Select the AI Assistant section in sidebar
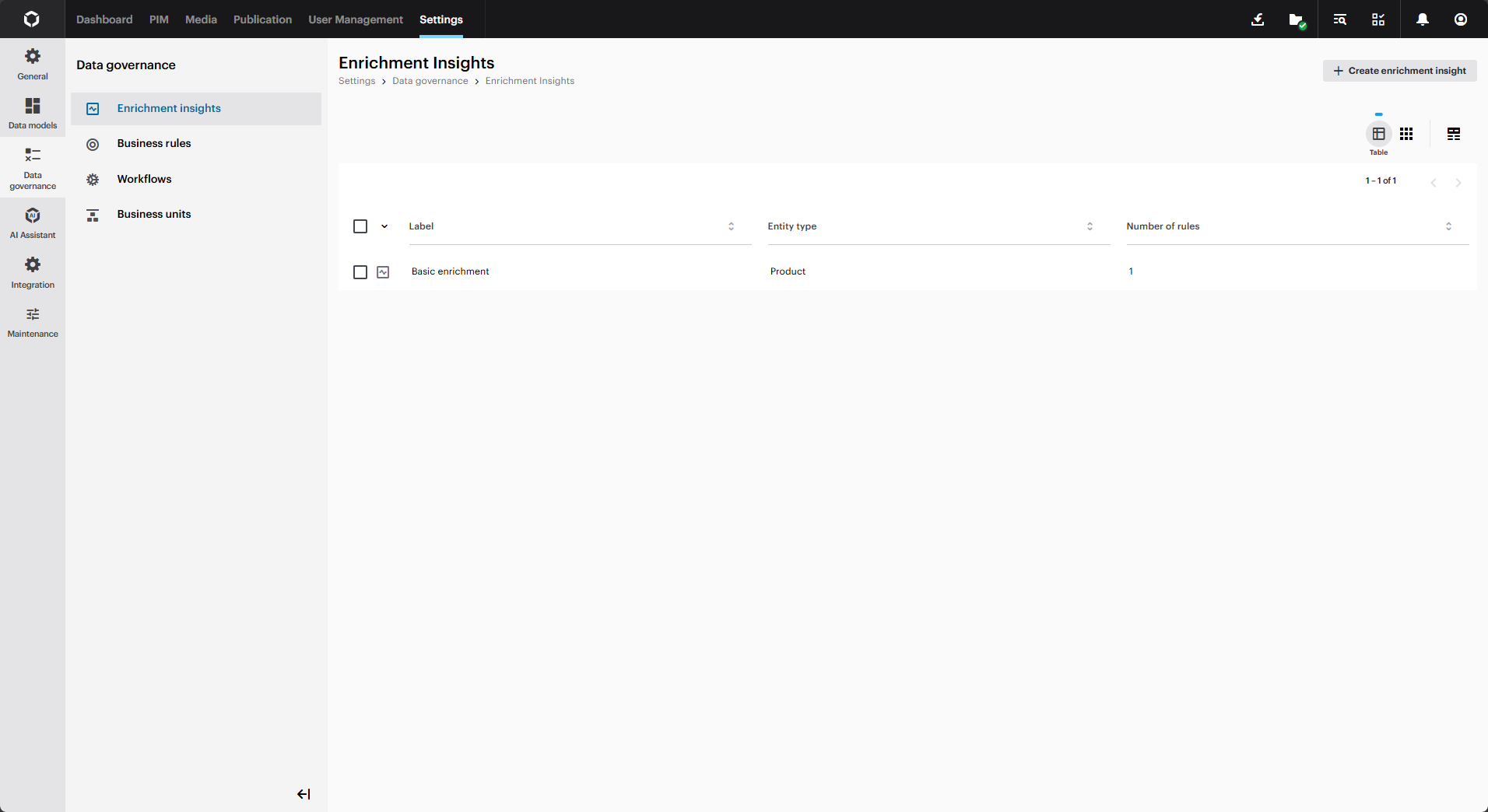Screen dimensions: 1488x812 (x=32, y=222)
